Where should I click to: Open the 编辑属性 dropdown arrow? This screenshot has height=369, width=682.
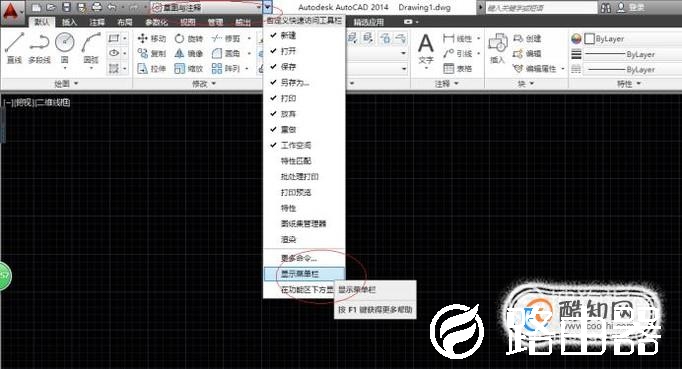click(562, 68)
